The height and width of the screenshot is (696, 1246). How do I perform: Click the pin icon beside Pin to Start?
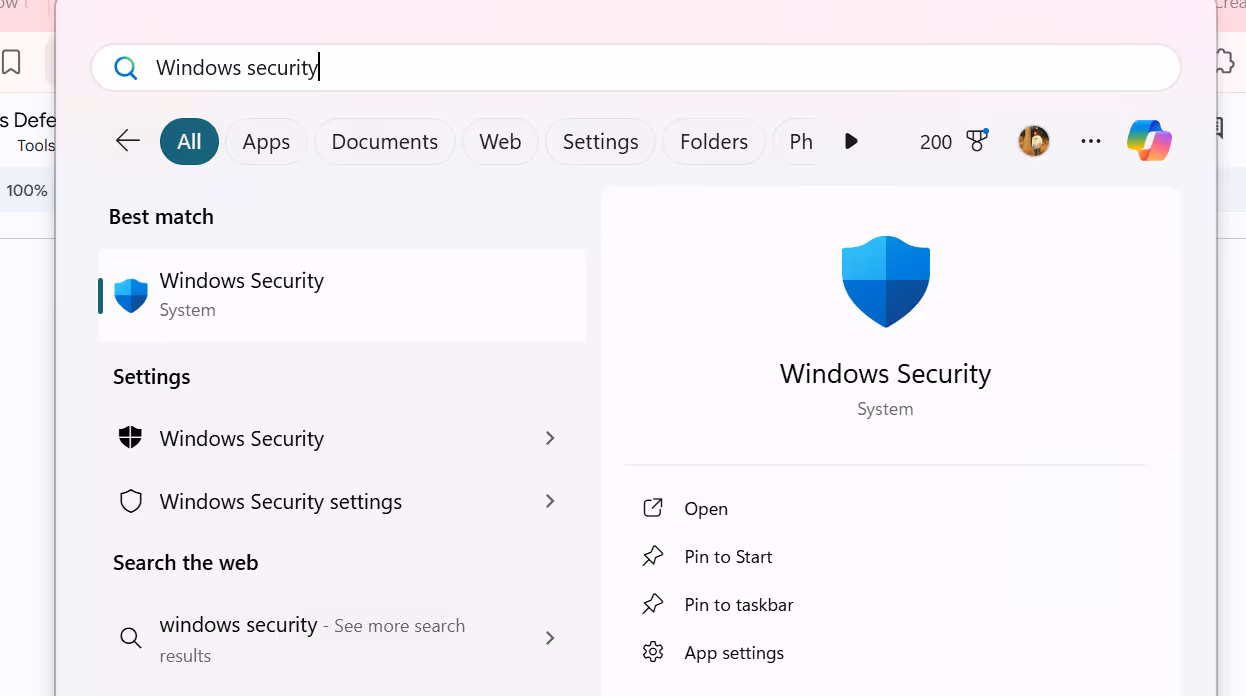[x=653, y=556]
